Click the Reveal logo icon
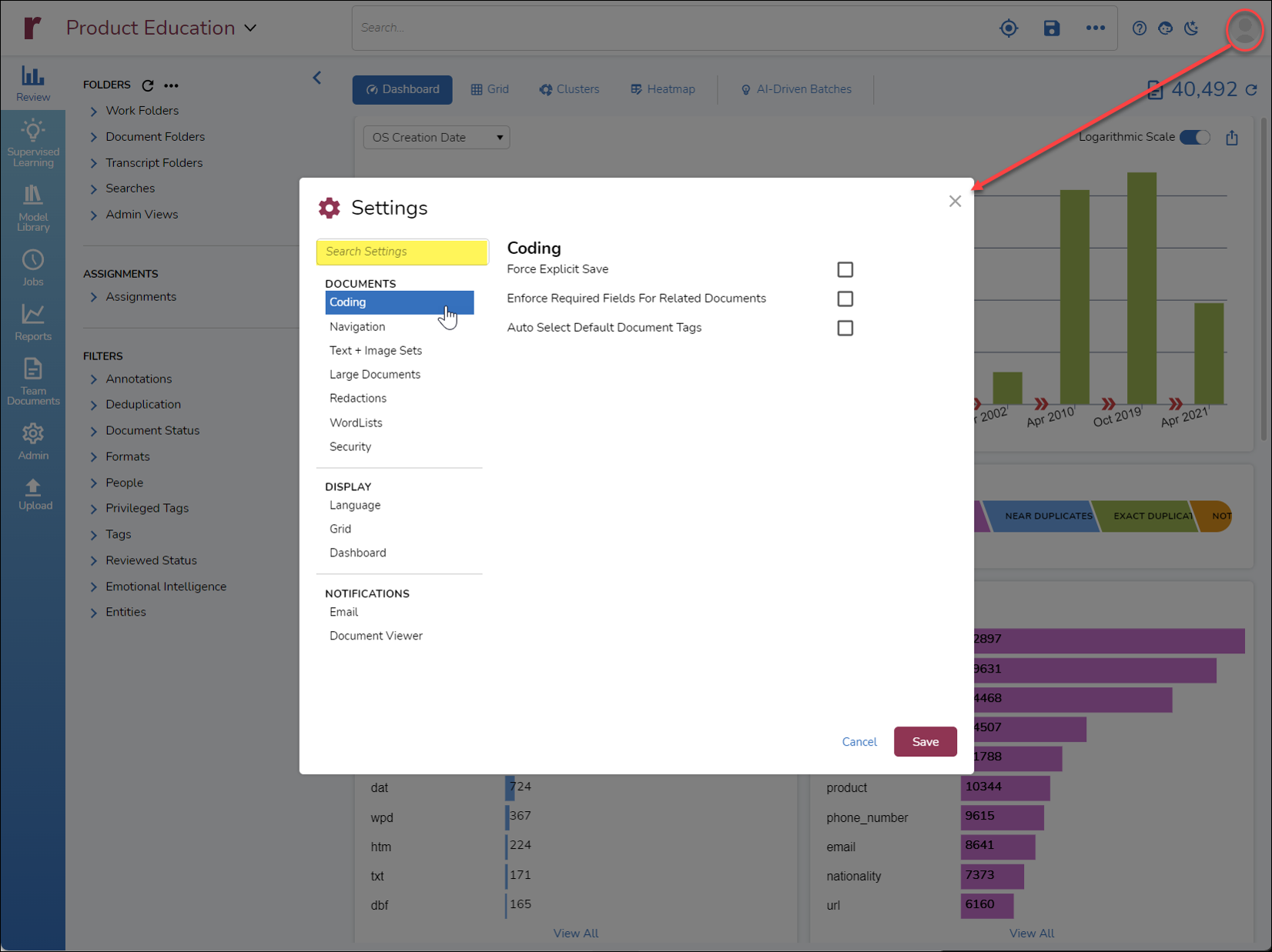This screenshot has width=1272, height=952. pyautogui.click(x=32, y=28)
